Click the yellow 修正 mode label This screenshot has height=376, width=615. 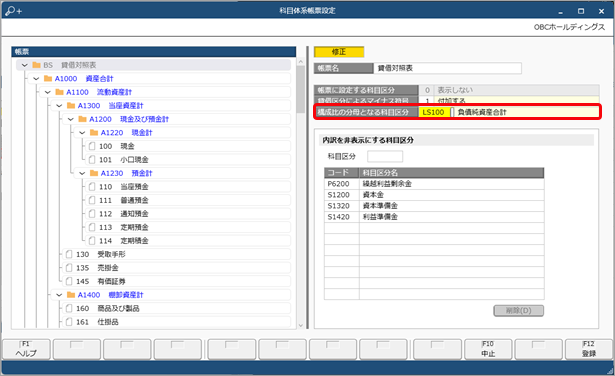coord(339,52)
